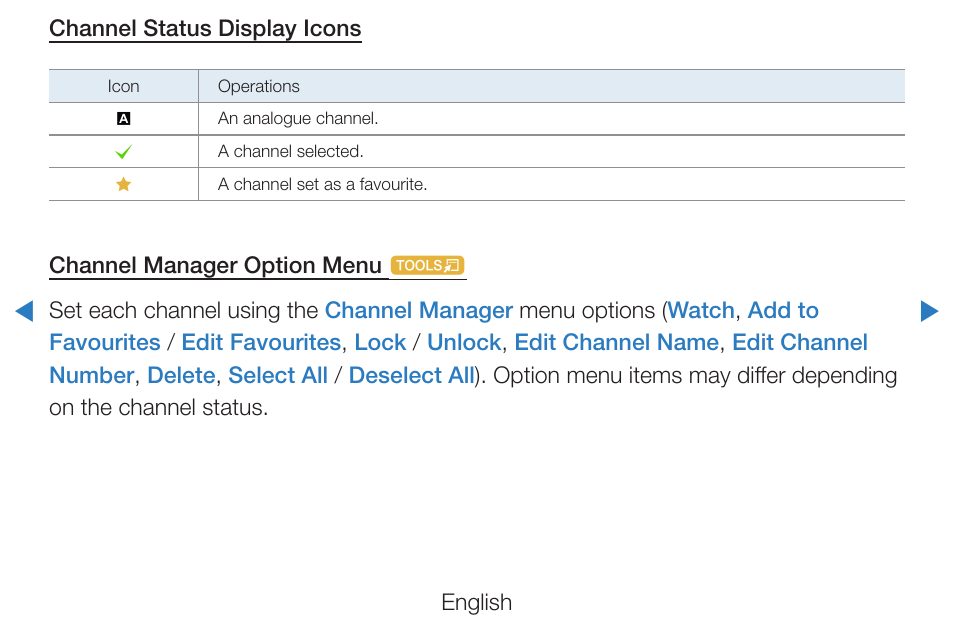
Task: Select the Channel Status Display Icons heading
Action: 205,29
